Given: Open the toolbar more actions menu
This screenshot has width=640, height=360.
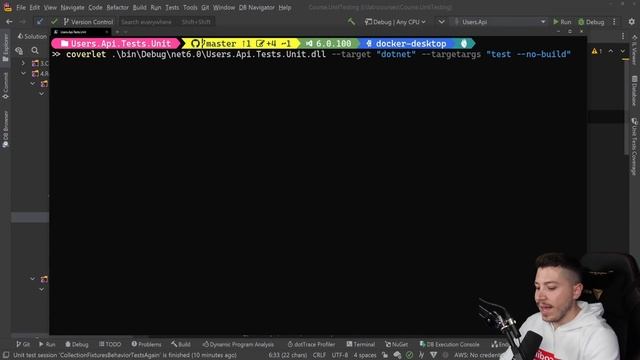Looking at the screenshot, I should [614, 22].
